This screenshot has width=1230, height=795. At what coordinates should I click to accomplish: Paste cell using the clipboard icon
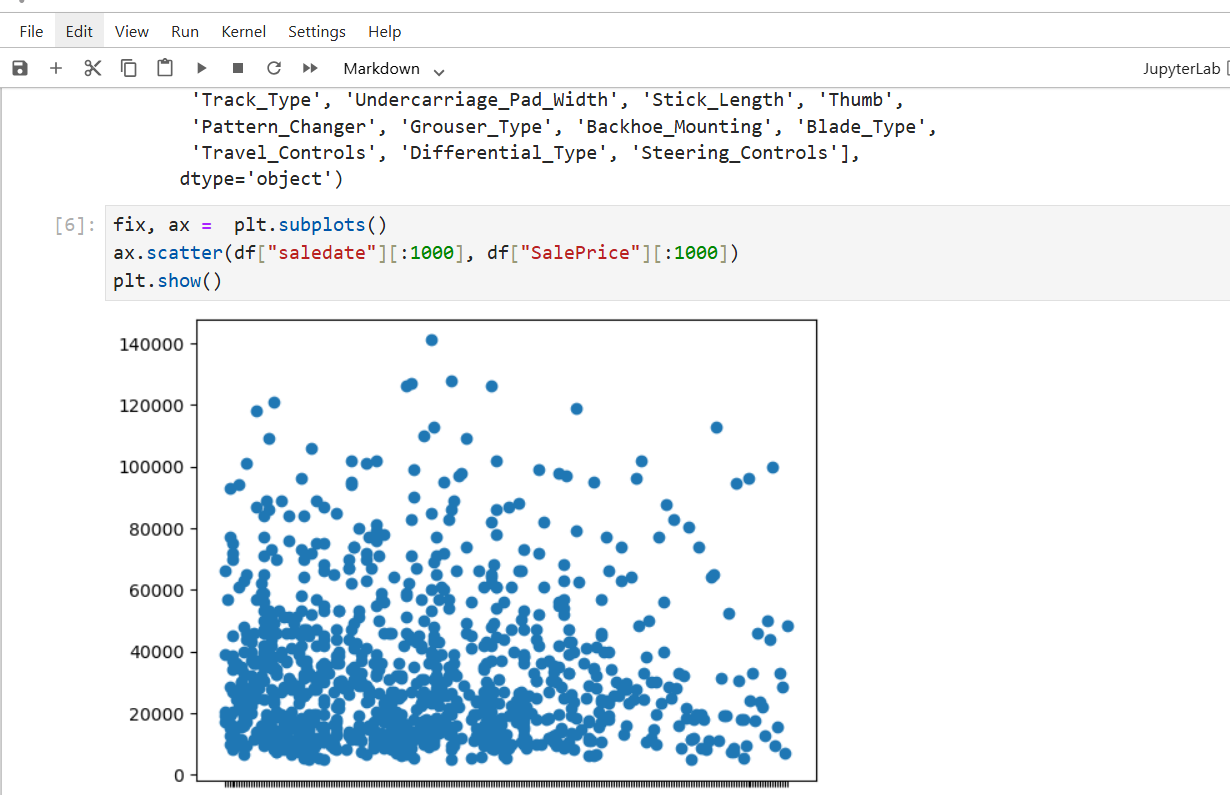click(x=165, y=68)
